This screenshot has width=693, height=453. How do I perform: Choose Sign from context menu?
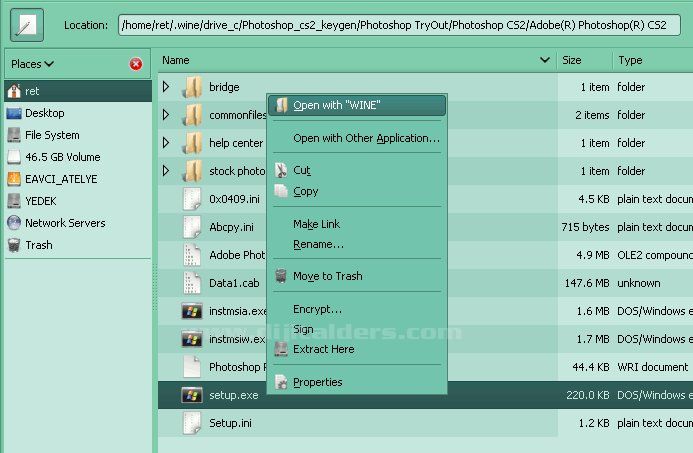[x=357, y=329]
